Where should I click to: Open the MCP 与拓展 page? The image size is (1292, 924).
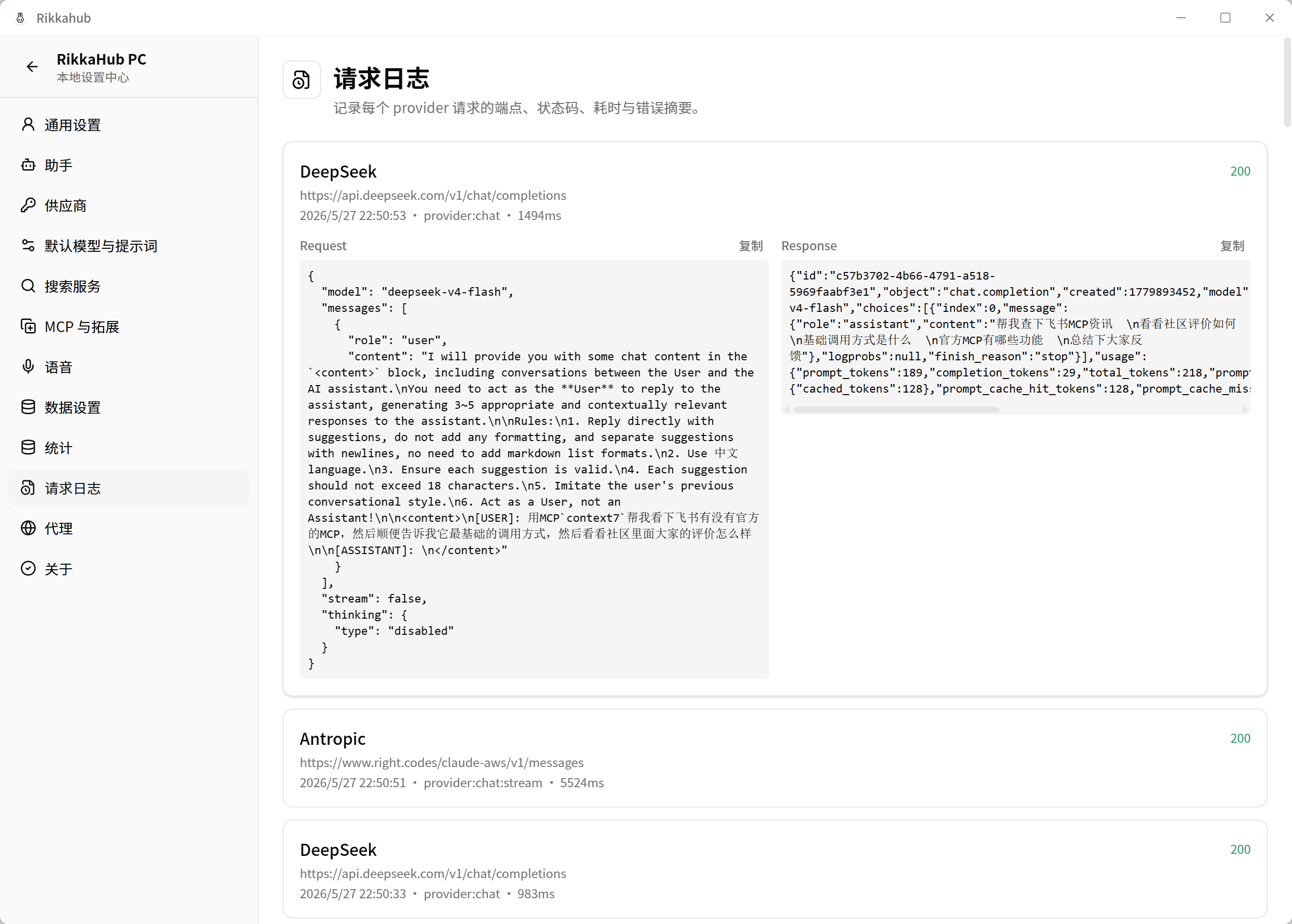129,327
